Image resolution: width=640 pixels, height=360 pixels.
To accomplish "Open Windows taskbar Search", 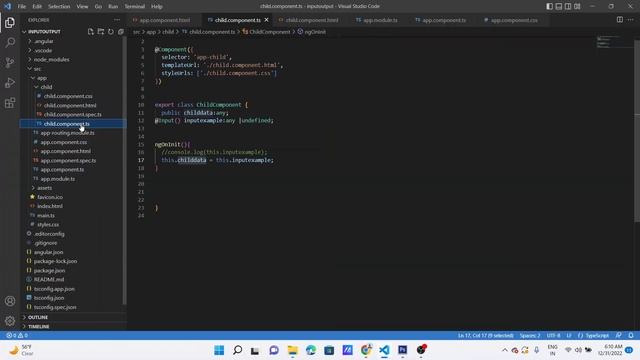I will point(237,350).
